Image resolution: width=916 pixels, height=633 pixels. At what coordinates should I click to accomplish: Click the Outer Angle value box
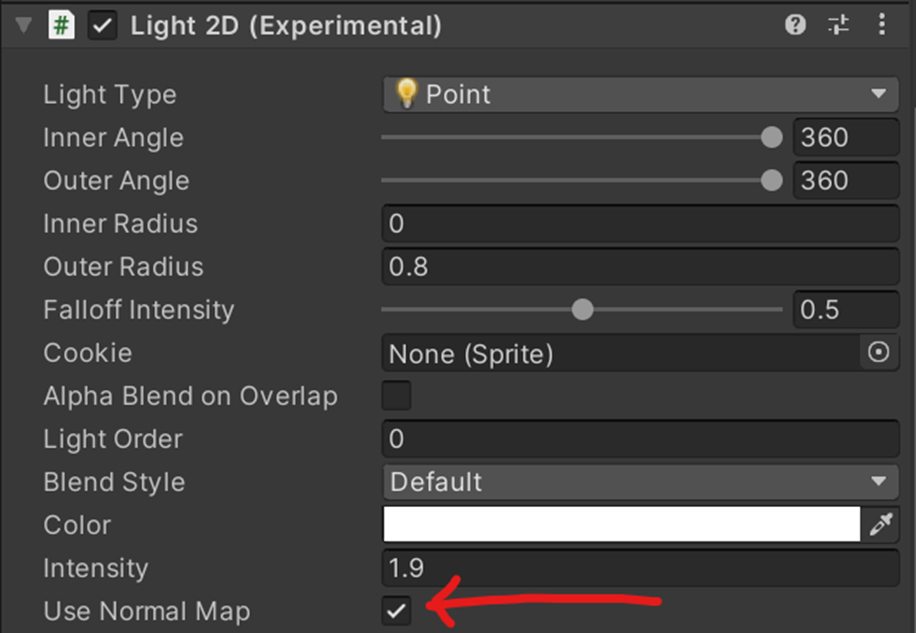click(846, 180)
